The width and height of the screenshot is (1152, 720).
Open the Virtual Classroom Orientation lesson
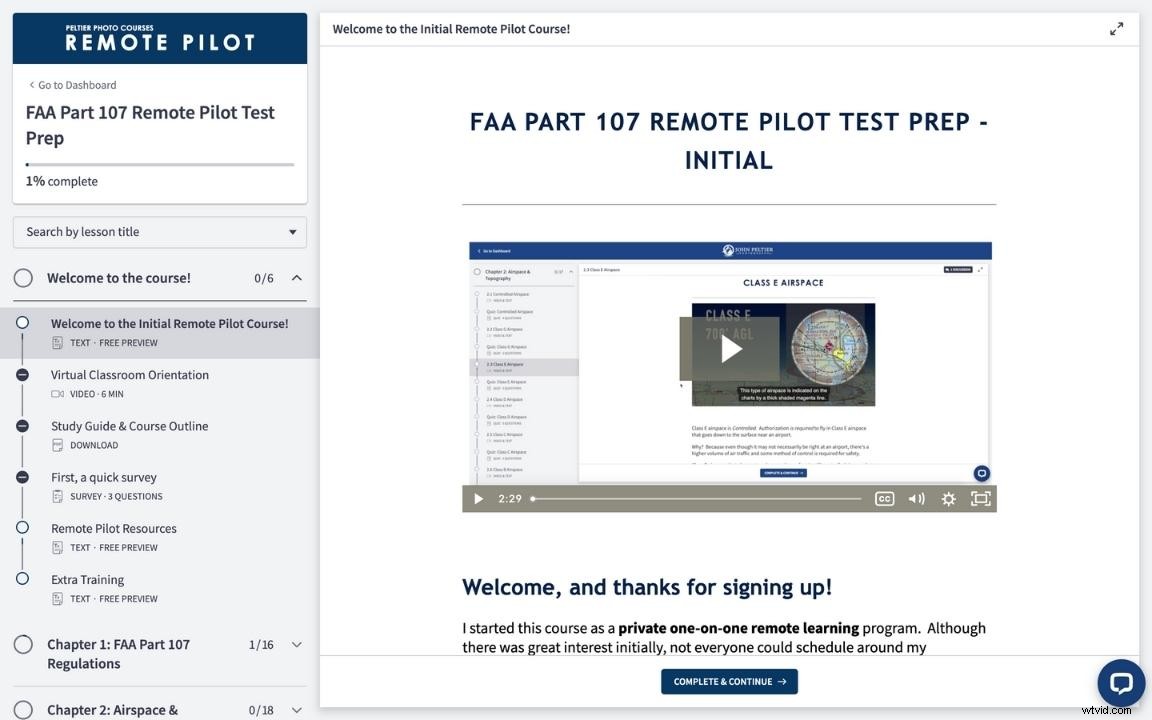[130, 374]
